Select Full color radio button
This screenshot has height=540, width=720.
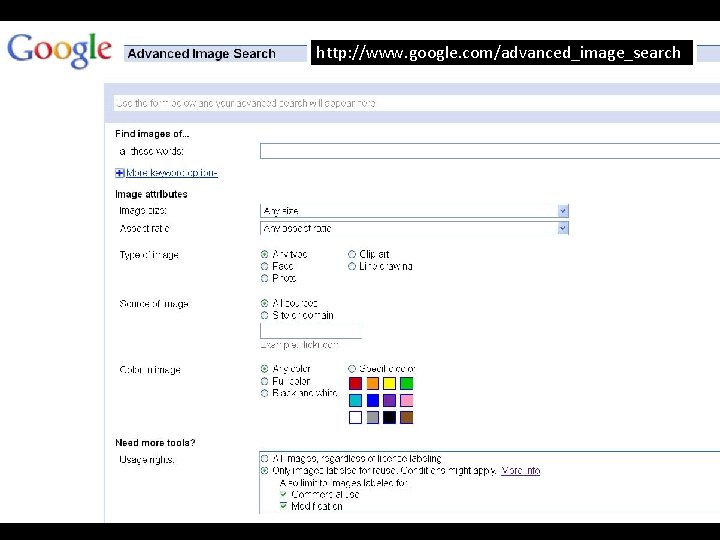click(264, 381)
